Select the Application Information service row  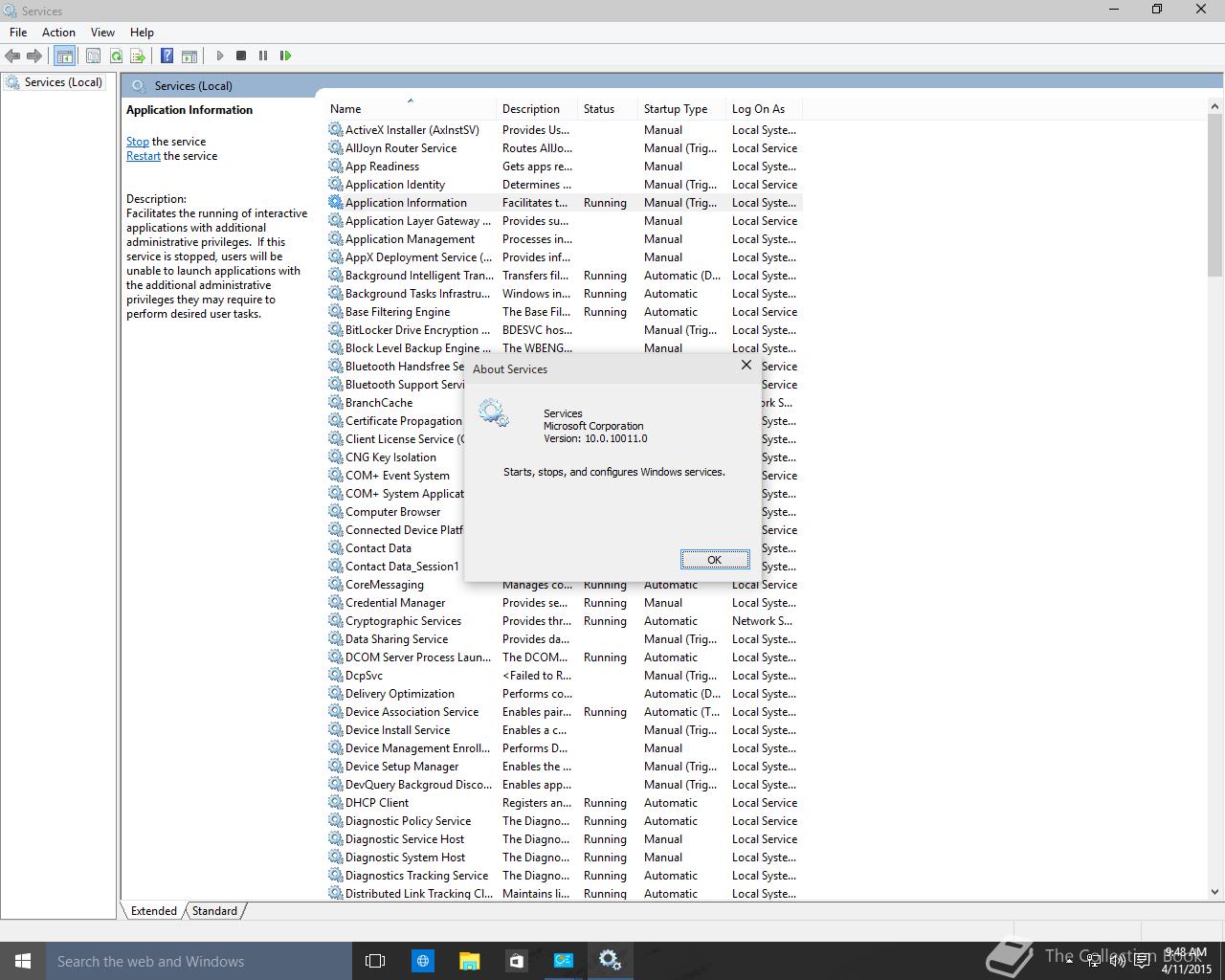pyautogui.click(x=564, y=203)
